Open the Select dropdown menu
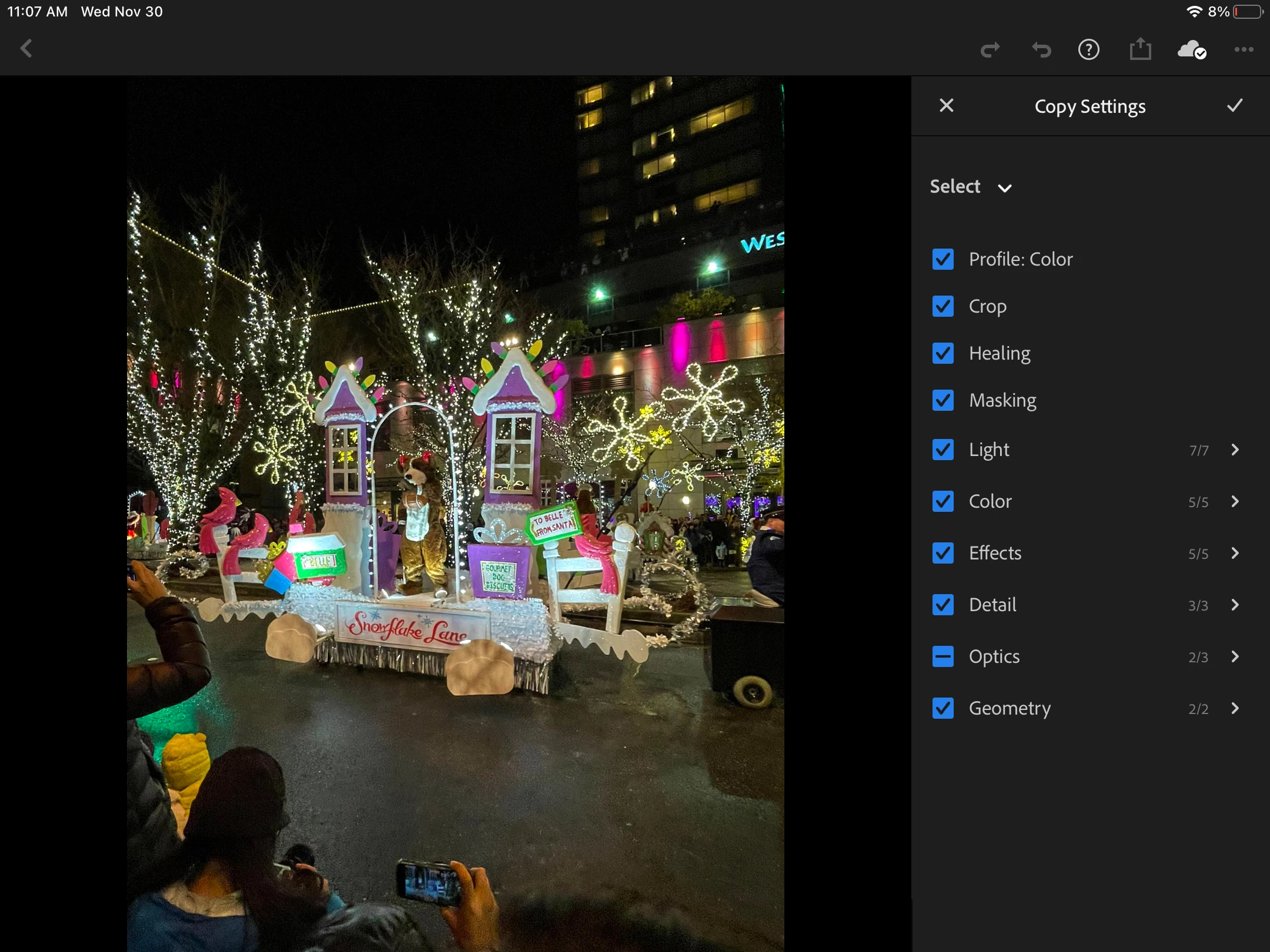 pyautogui.click(x=970, y=187)
